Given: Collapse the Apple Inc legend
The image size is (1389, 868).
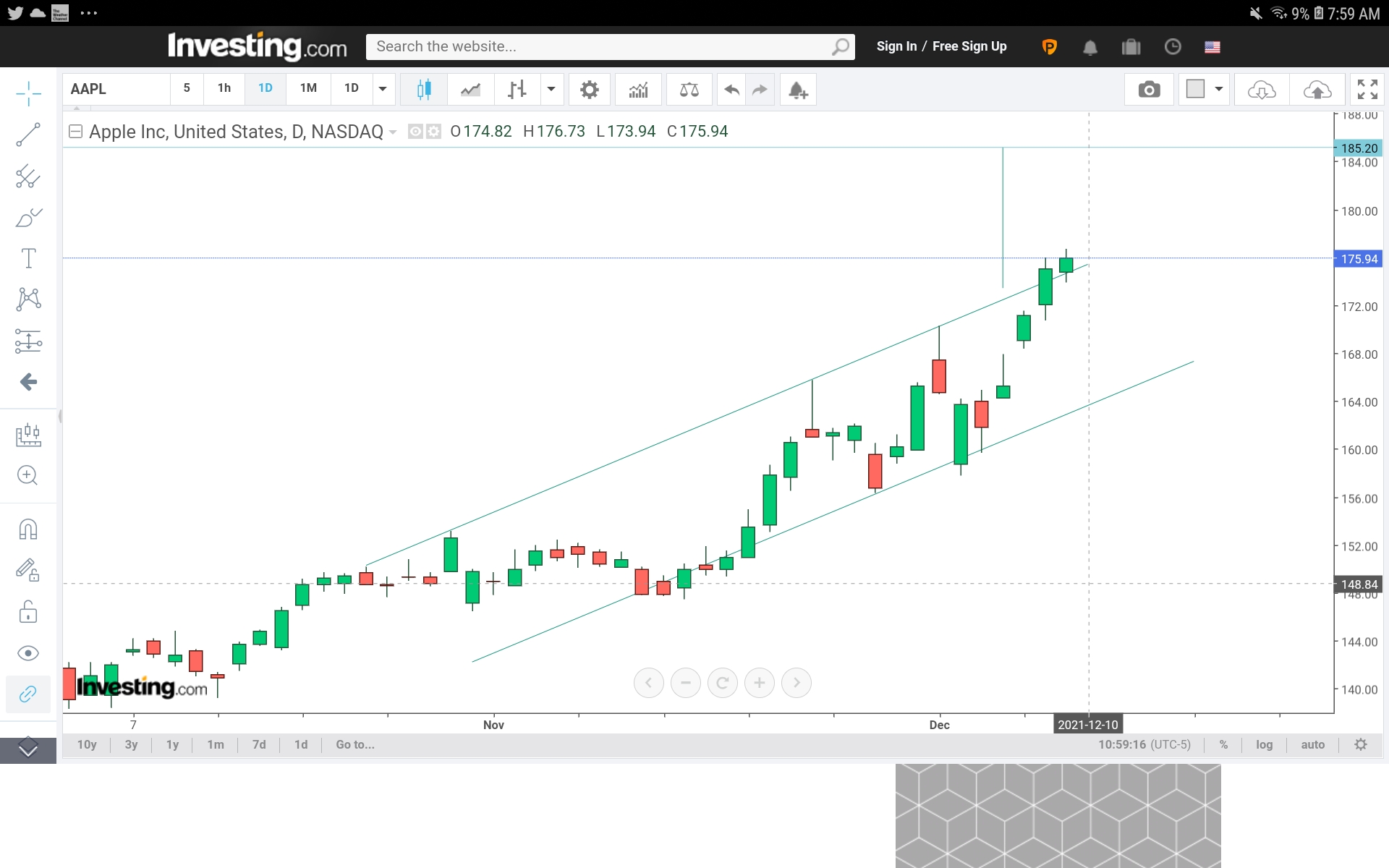Looking at the screenshot, I should click(75, 131).
